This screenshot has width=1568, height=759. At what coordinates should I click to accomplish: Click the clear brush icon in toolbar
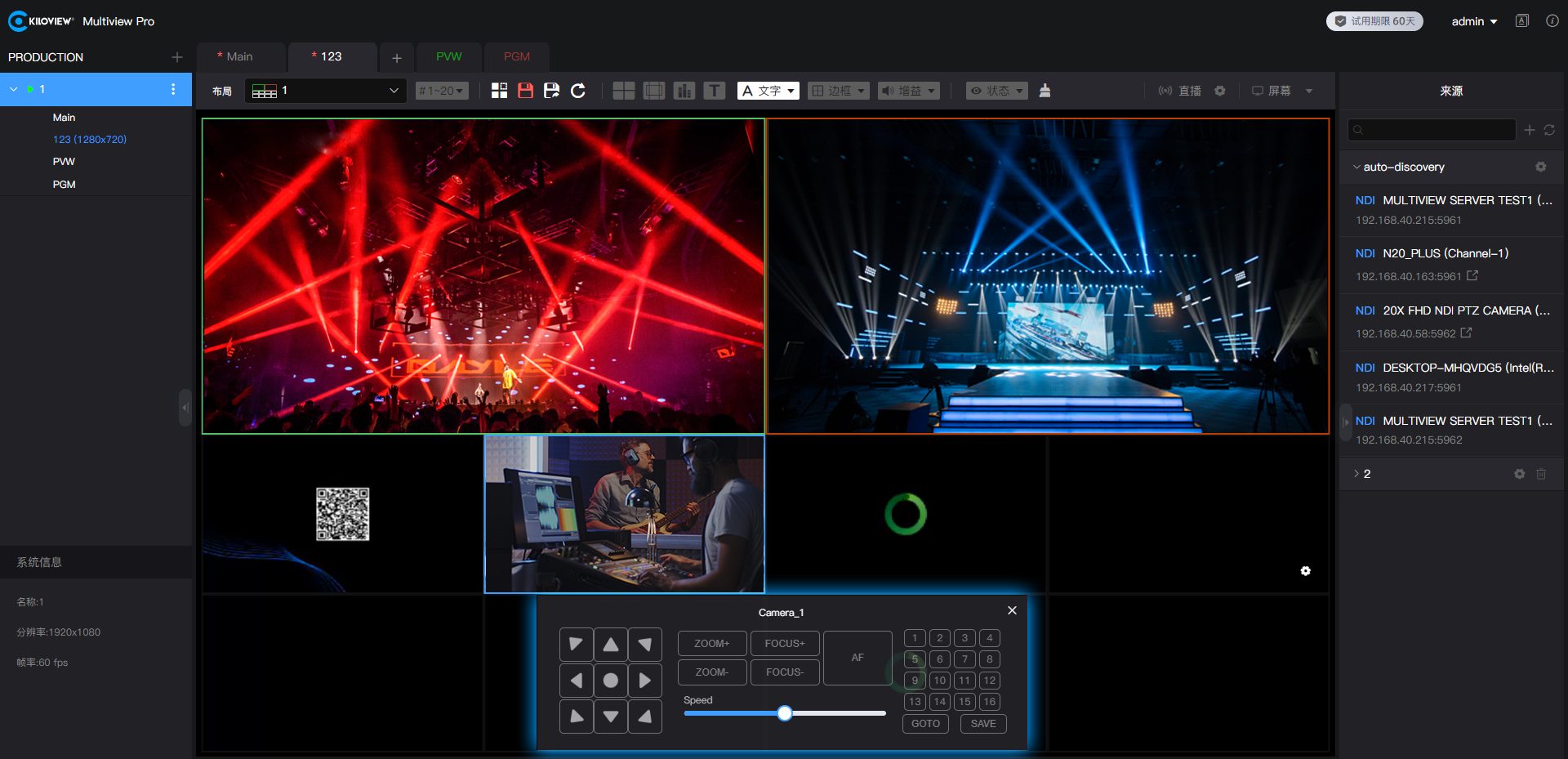[1045, 91]
